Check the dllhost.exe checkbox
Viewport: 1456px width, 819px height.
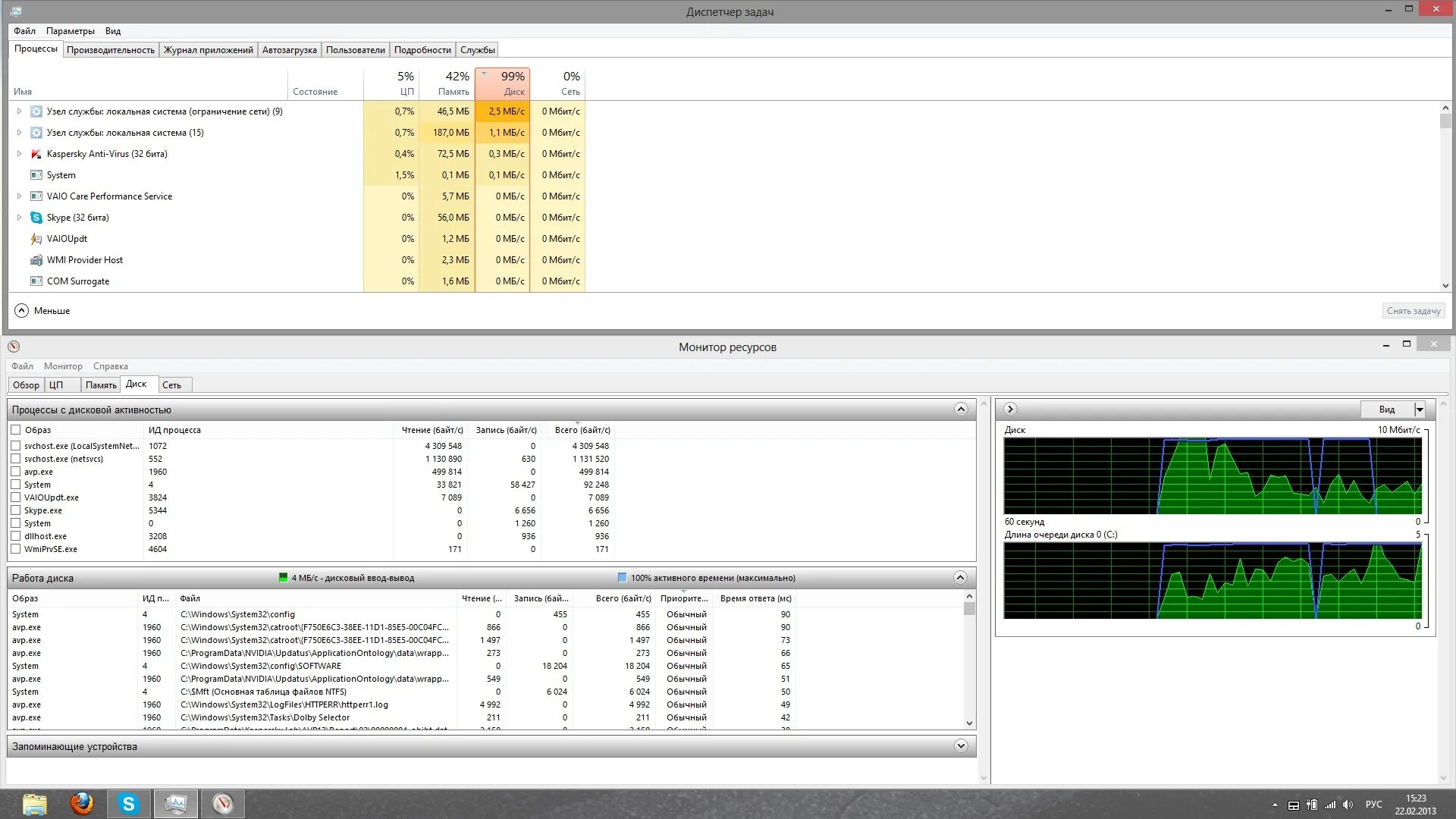[x=15, y=536]
